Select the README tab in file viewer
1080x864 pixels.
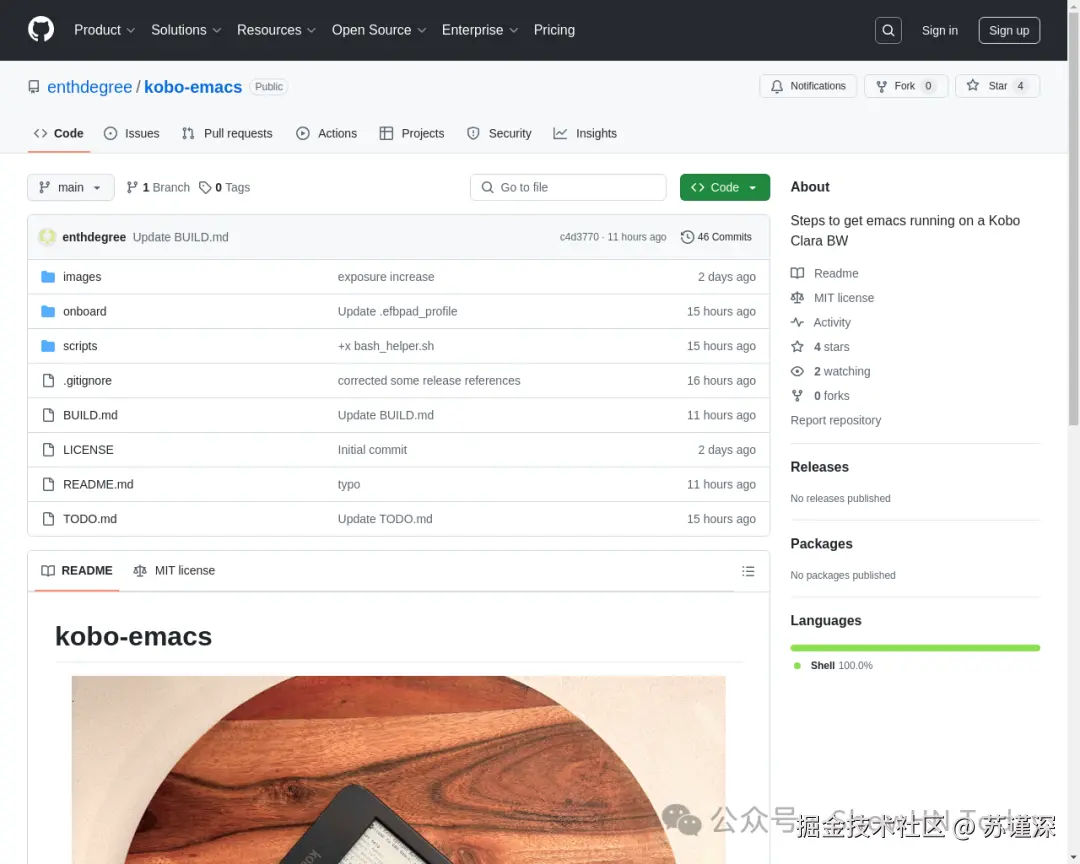(76, 570)
